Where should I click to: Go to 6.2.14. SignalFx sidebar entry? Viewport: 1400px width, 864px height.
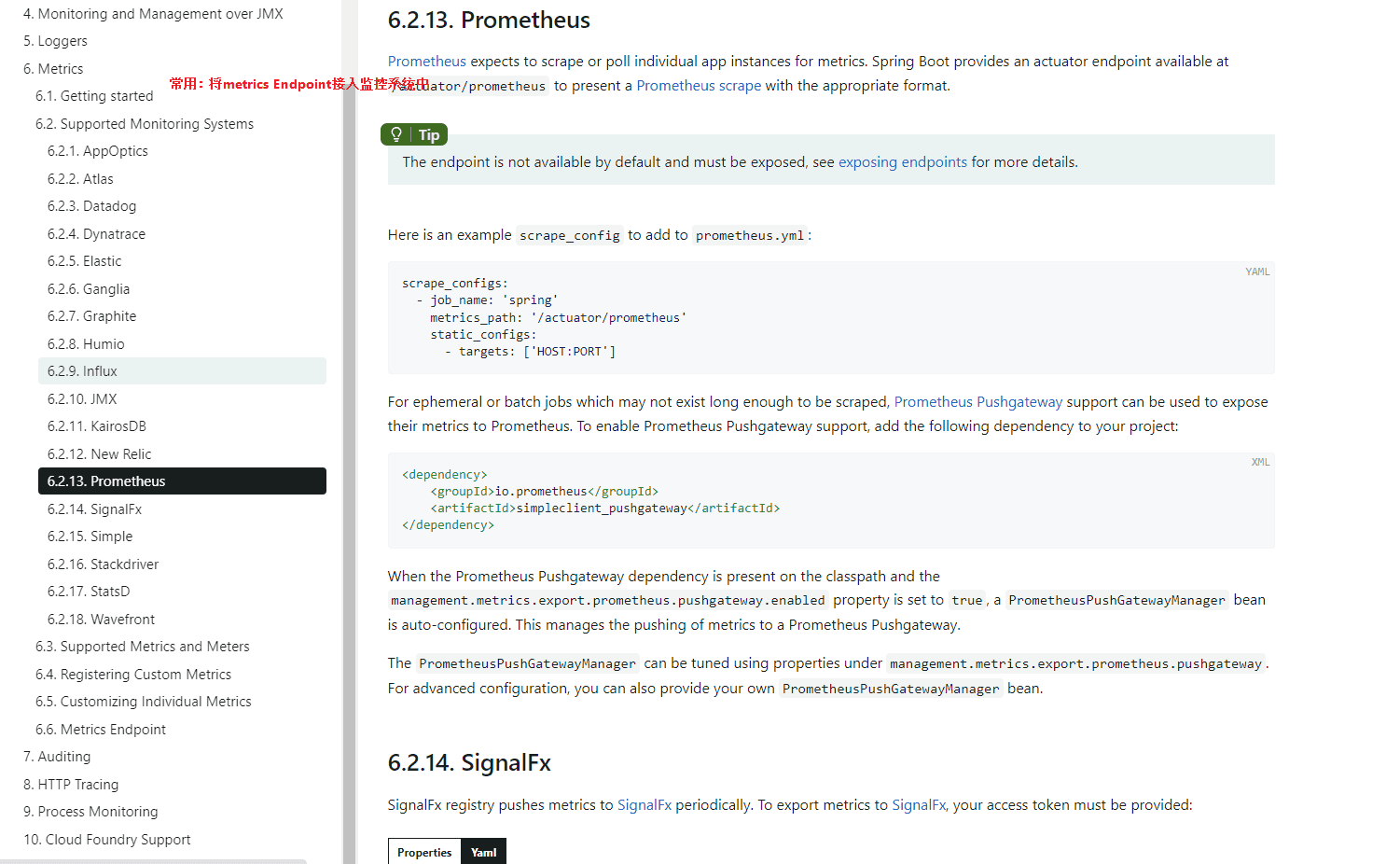[x=94, y=509]
